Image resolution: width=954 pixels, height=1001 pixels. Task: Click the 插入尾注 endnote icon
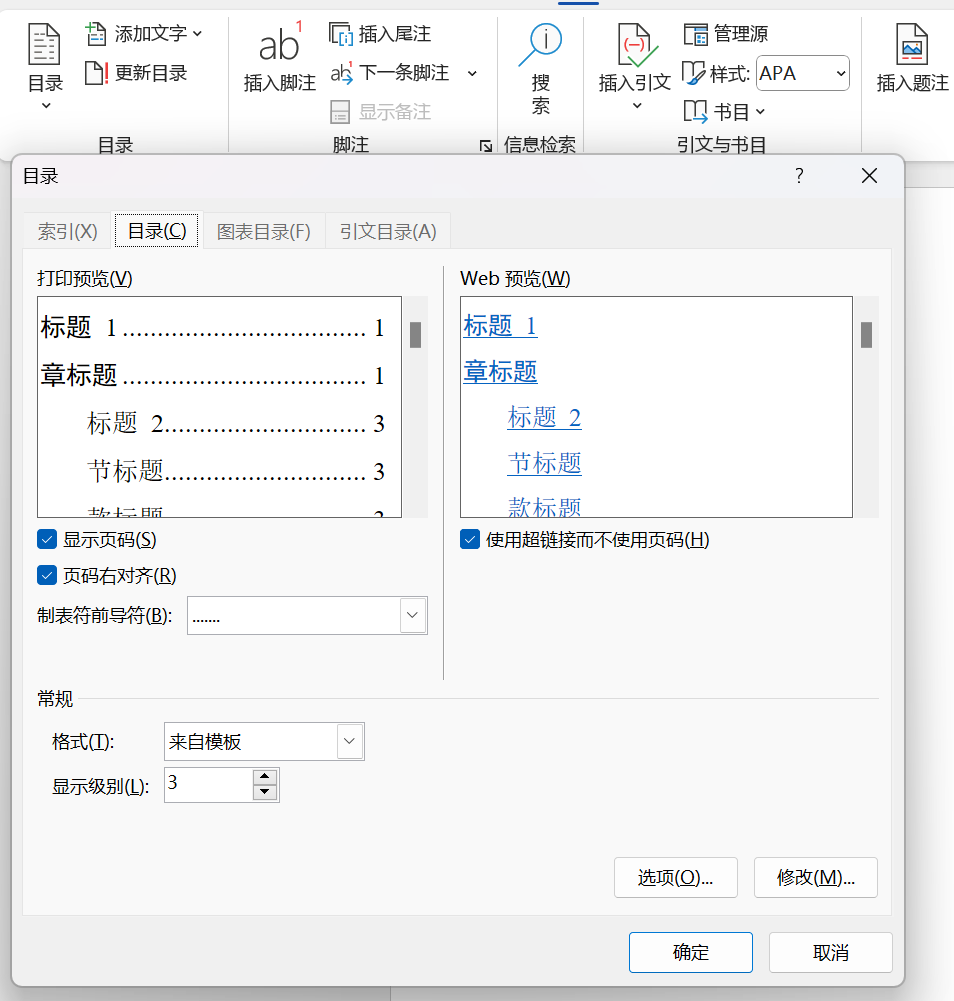[342, 34]
